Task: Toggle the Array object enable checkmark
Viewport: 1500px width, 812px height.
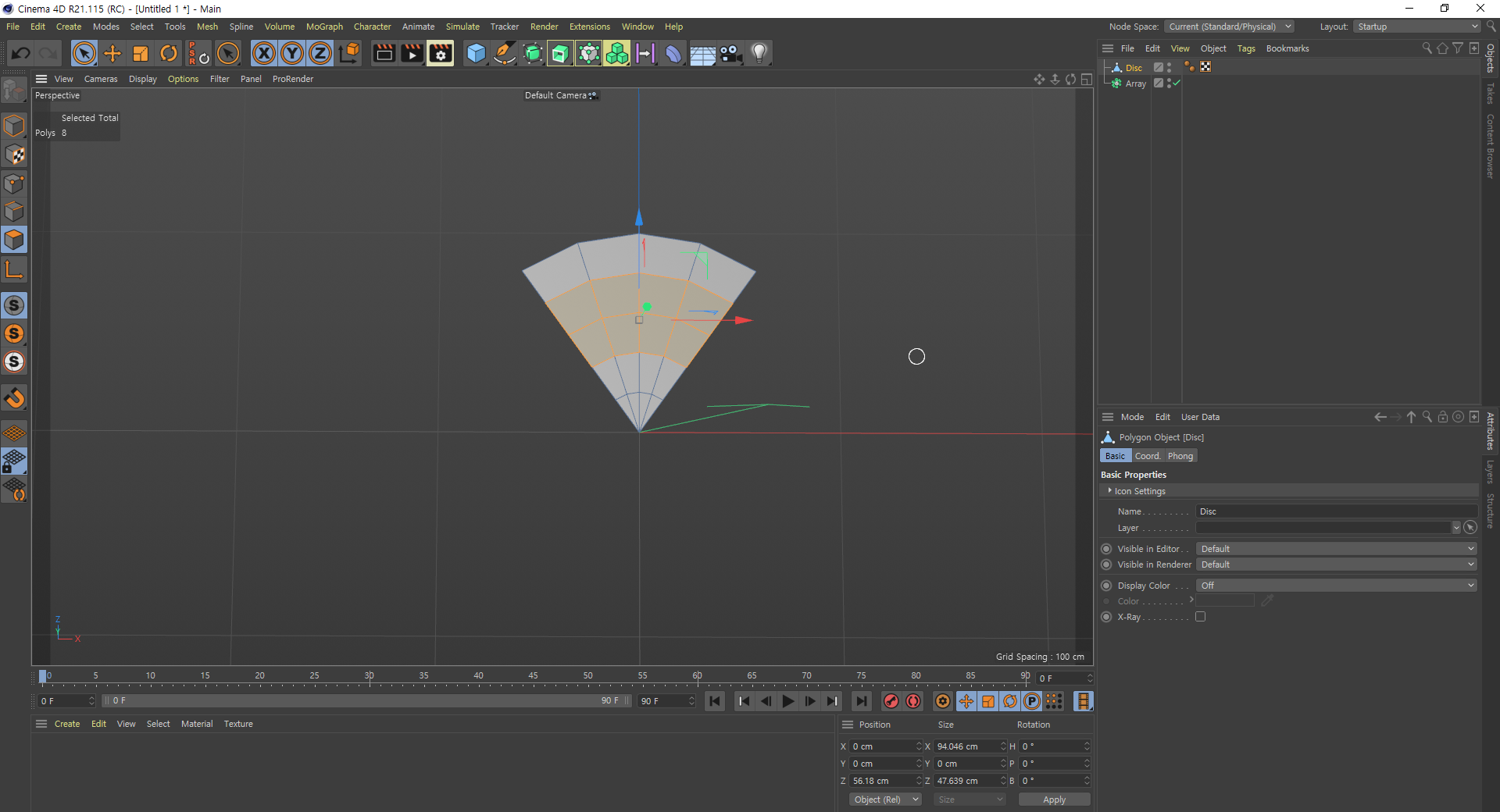Action: [1177, 84]
